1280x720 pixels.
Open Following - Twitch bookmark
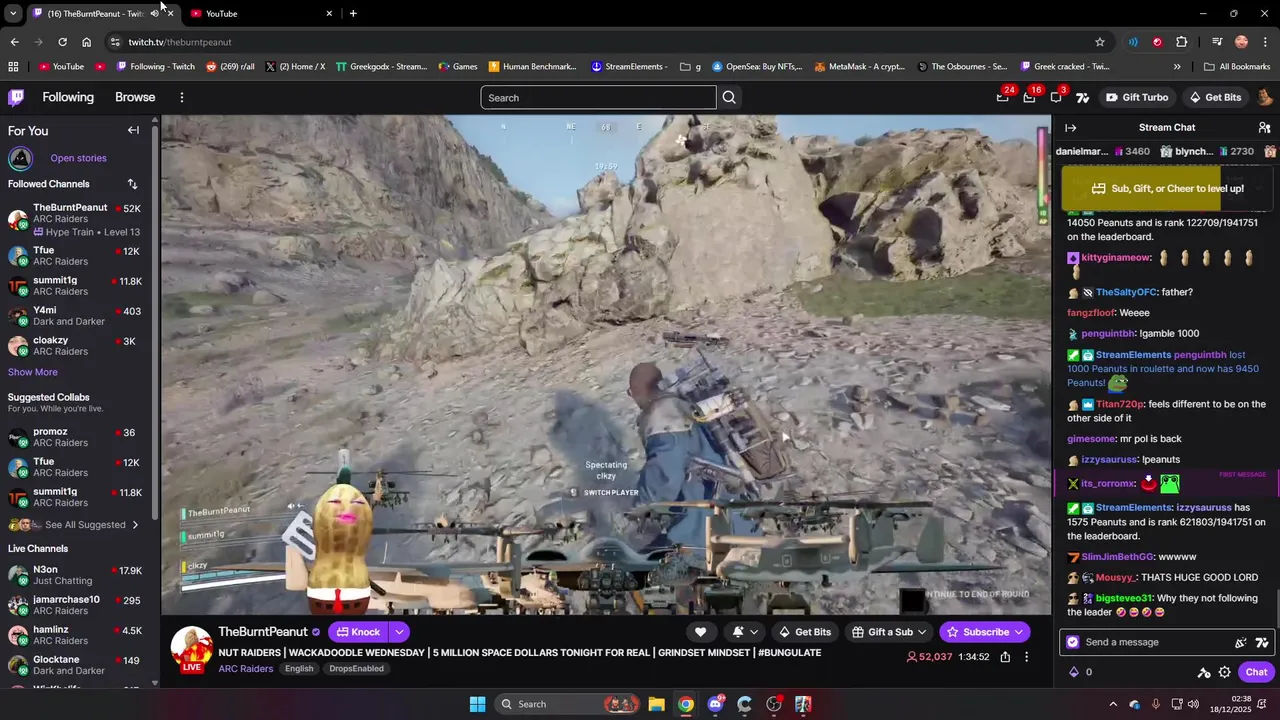pyautogui.click(x=155, y=67)
